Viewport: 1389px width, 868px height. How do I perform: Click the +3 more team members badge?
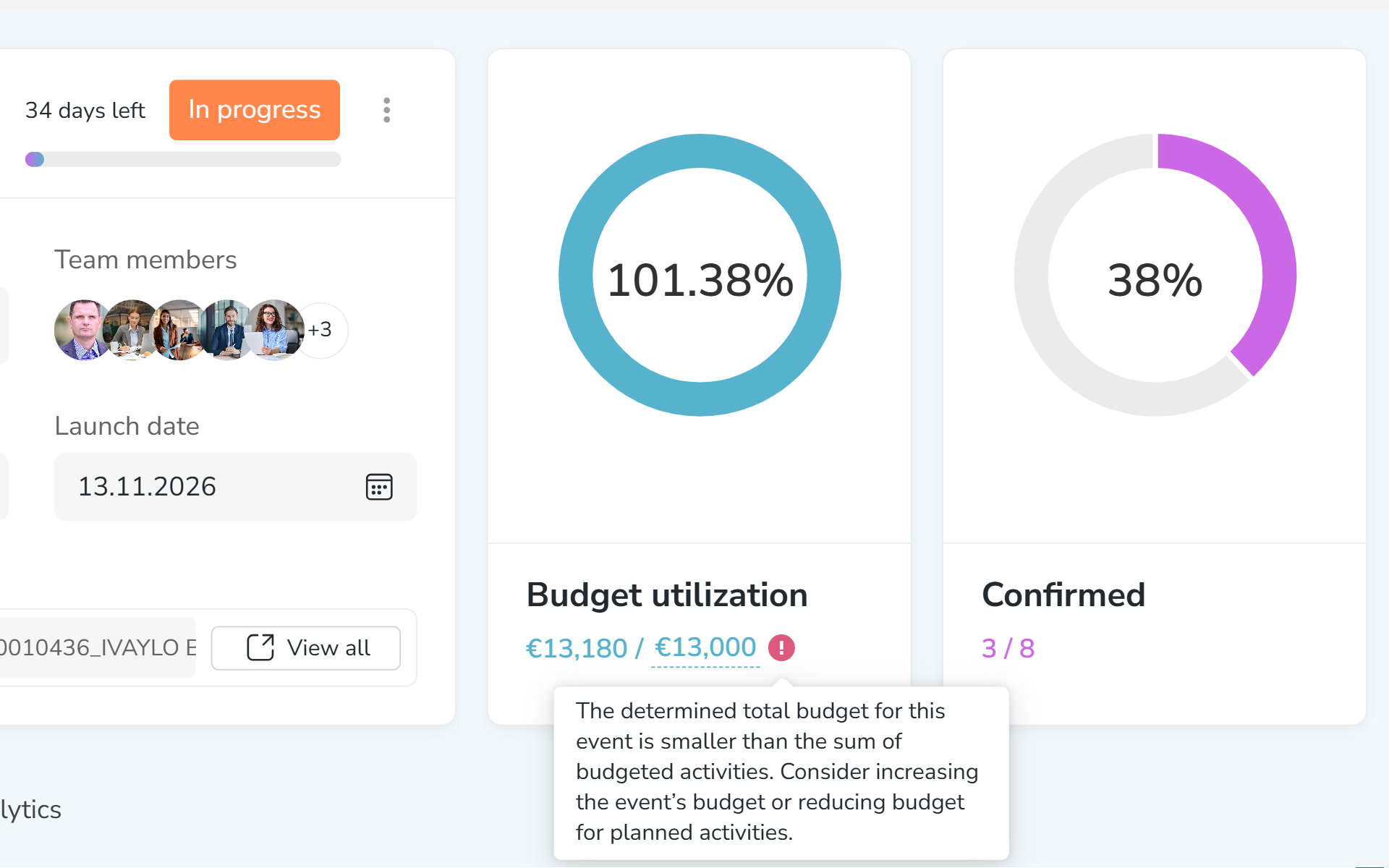(x=320, y=330)
